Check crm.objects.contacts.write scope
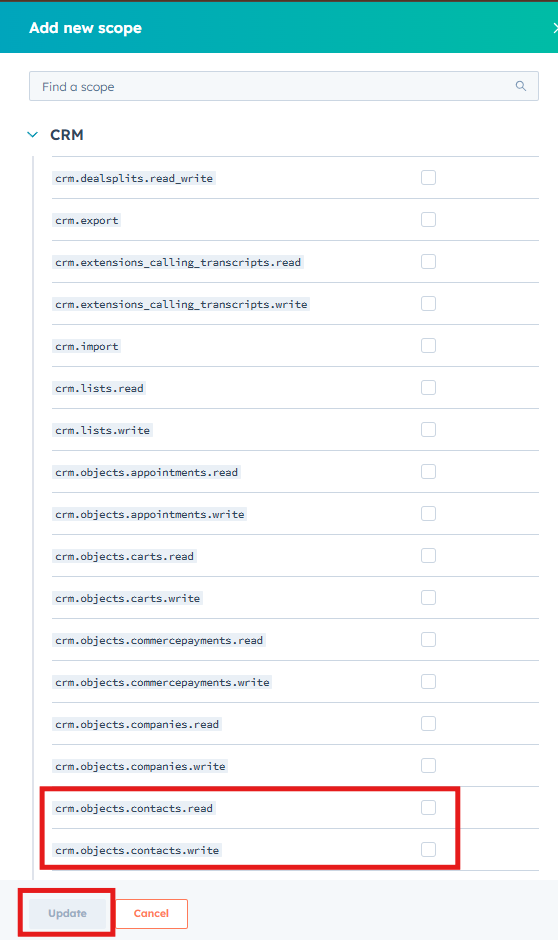The image size is (558, 940). (x=429, y=849)
